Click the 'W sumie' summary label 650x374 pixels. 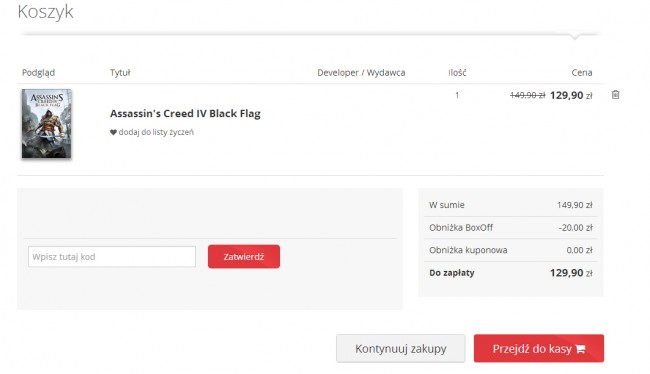[447, 205]
